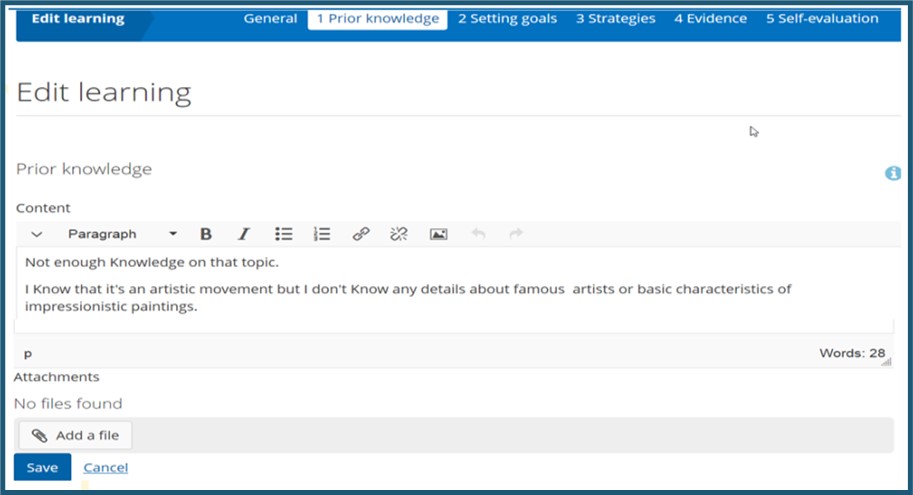Select the 4 Evidence tab

click(710, 18)
